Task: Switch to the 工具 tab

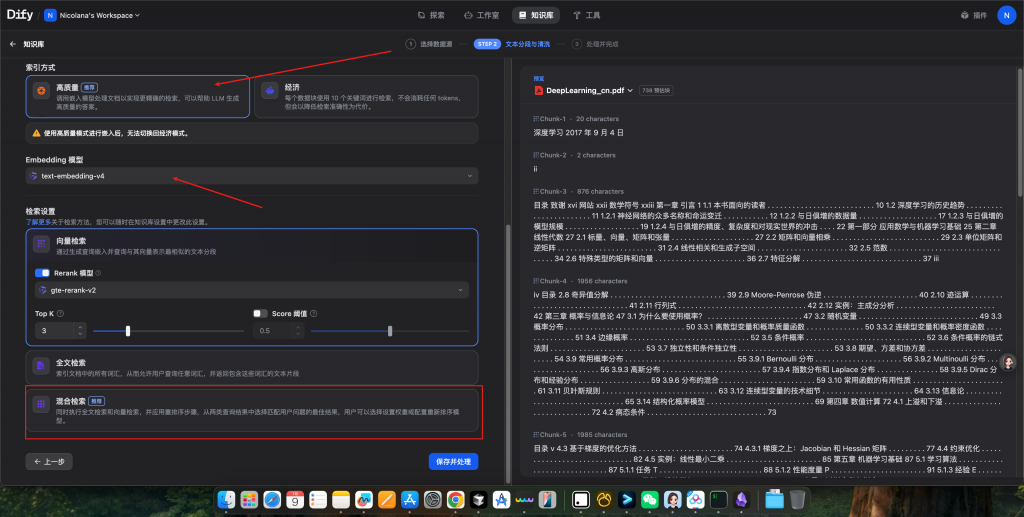Action: tap(586, 15)
